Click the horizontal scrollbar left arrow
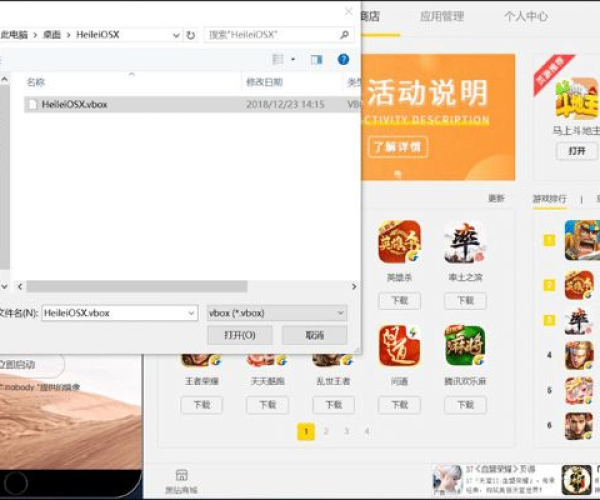 click(x=20, y=286)
